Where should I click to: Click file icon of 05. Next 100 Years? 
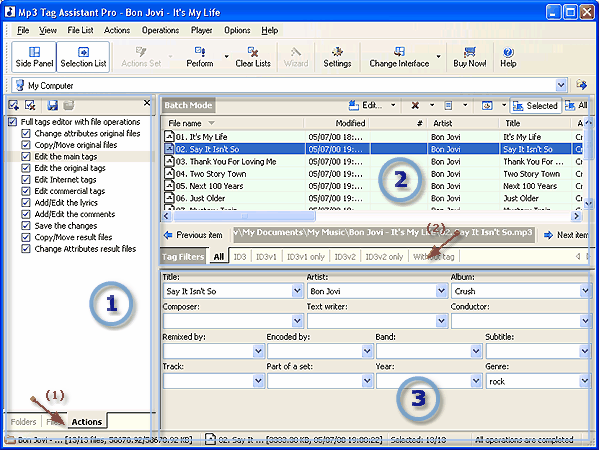click(x=169, y=186)
